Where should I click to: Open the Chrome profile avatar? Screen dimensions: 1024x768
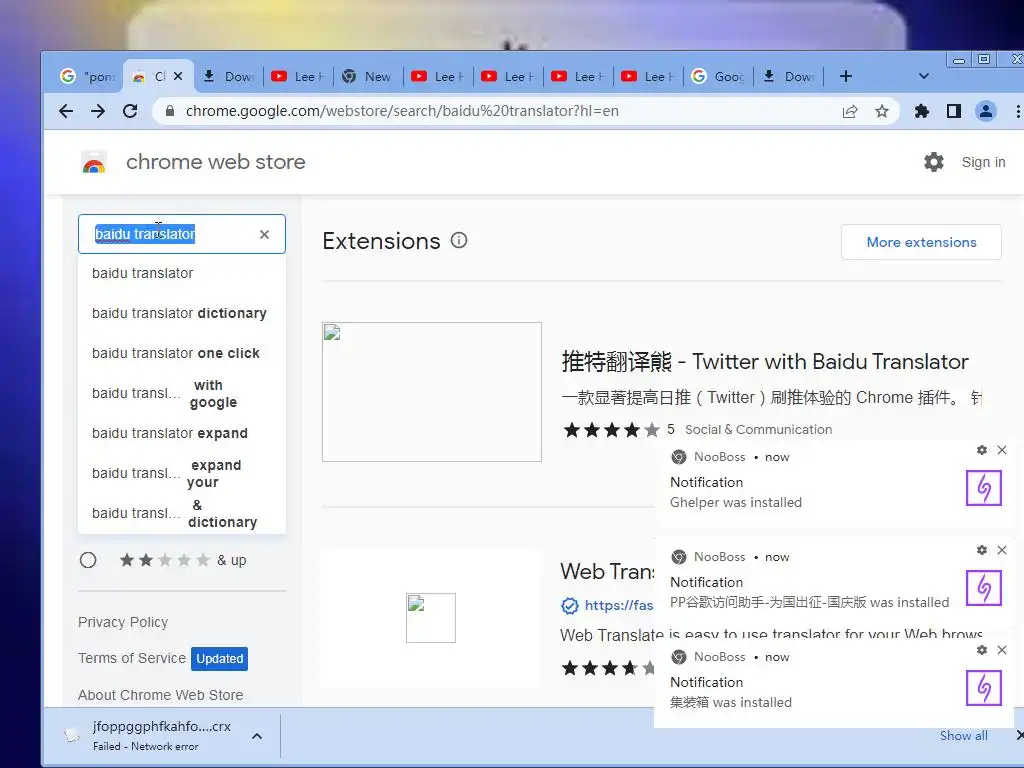point(985,112)
